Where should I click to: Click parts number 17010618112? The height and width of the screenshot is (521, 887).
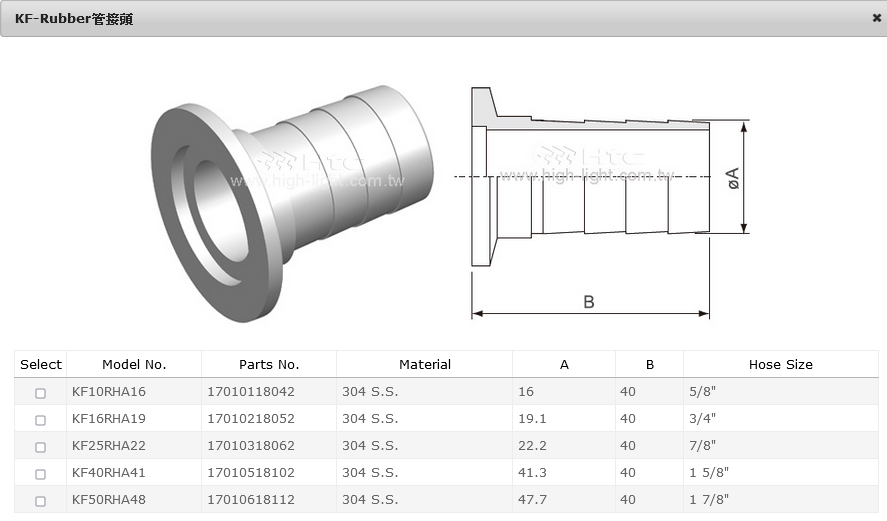tap(251, 500)
